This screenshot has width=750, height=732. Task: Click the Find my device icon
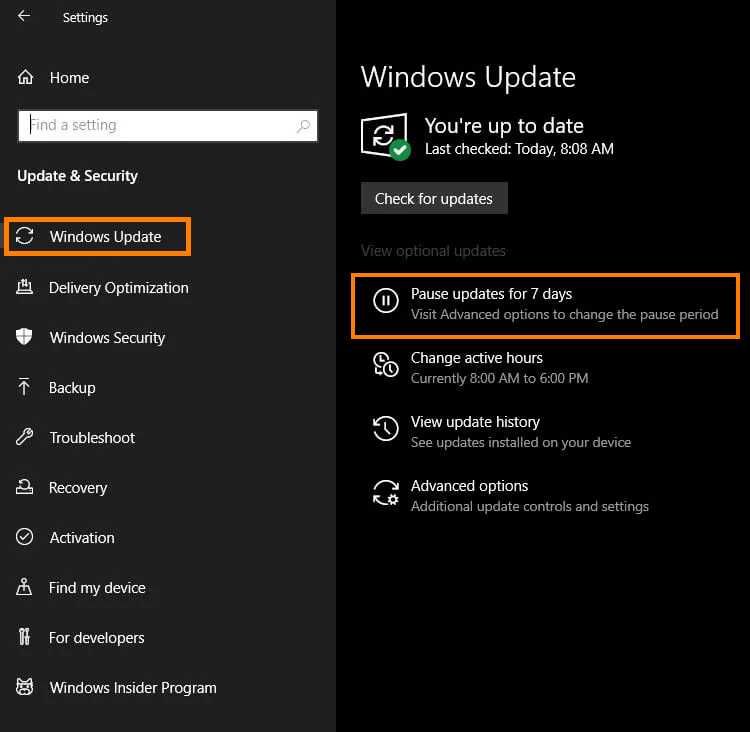click(24, 587)
